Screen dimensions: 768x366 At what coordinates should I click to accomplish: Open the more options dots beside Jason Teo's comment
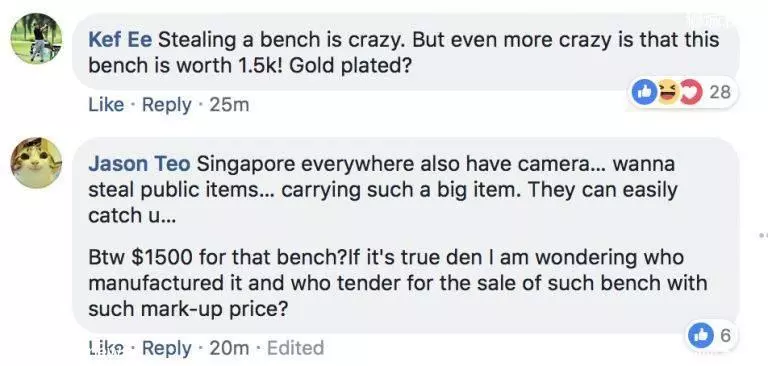[x=762, y=236]
